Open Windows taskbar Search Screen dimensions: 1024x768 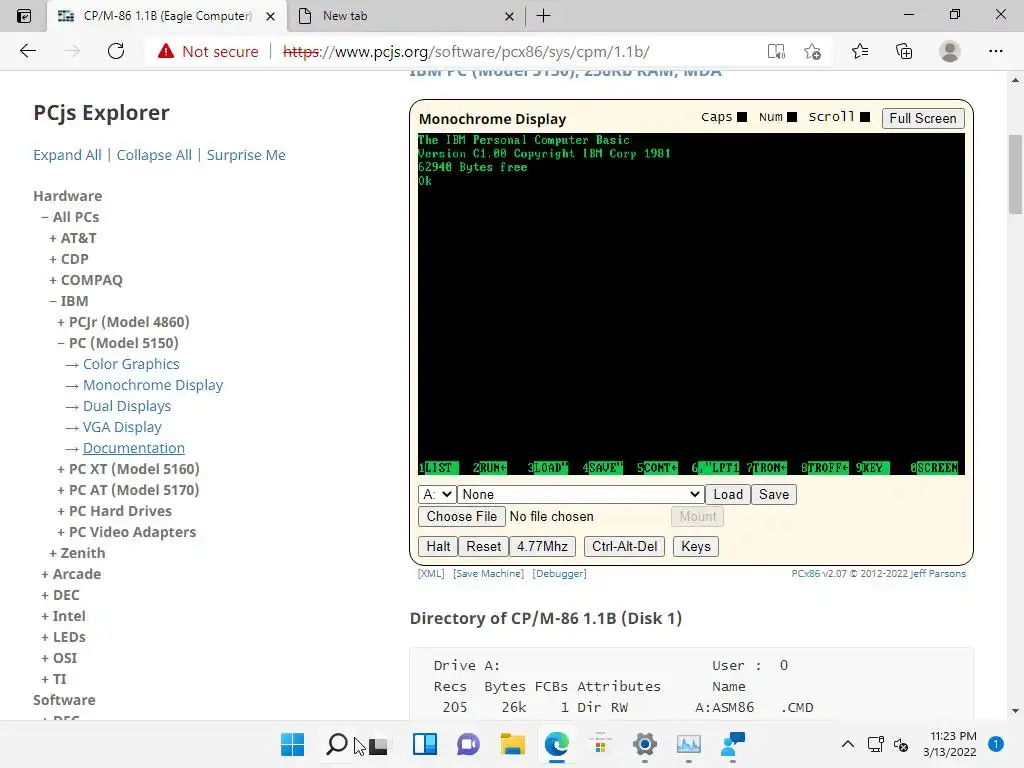336,744
